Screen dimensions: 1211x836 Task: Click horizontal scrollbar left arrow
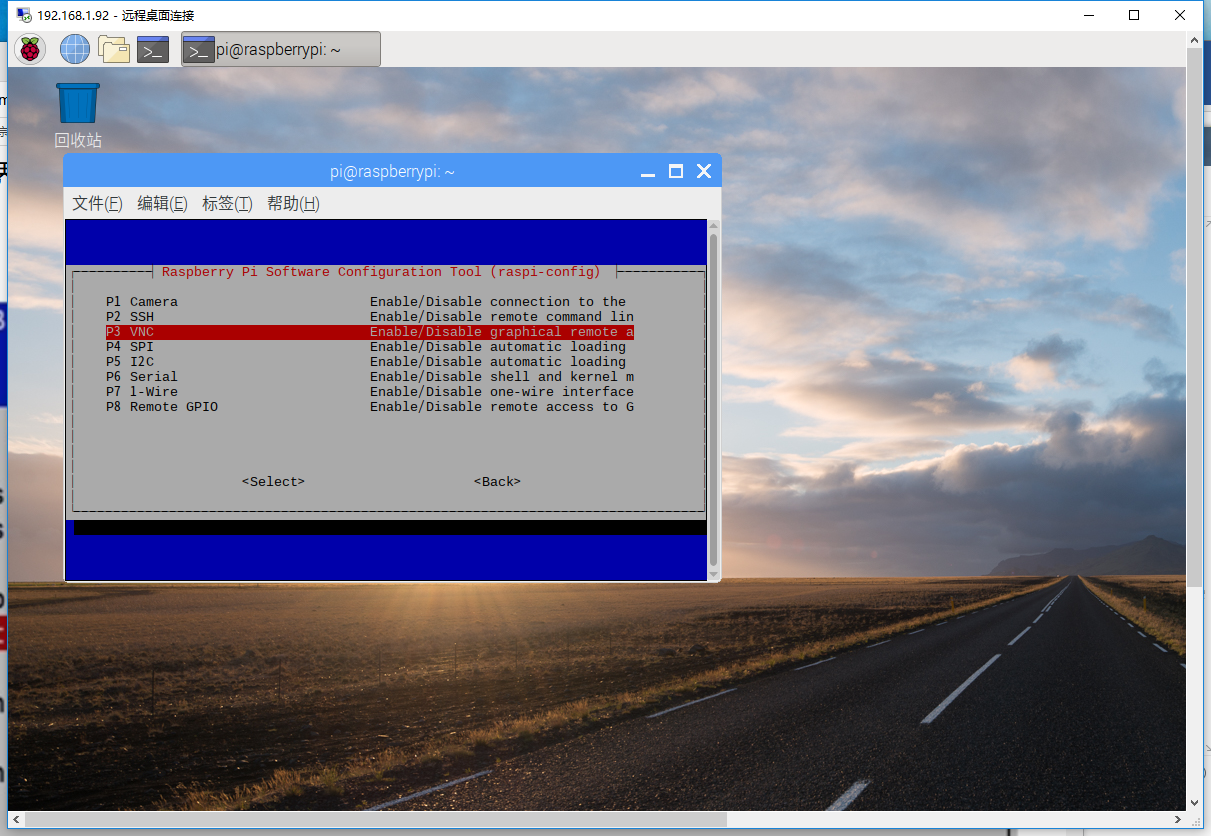click(x=16, y=819)
